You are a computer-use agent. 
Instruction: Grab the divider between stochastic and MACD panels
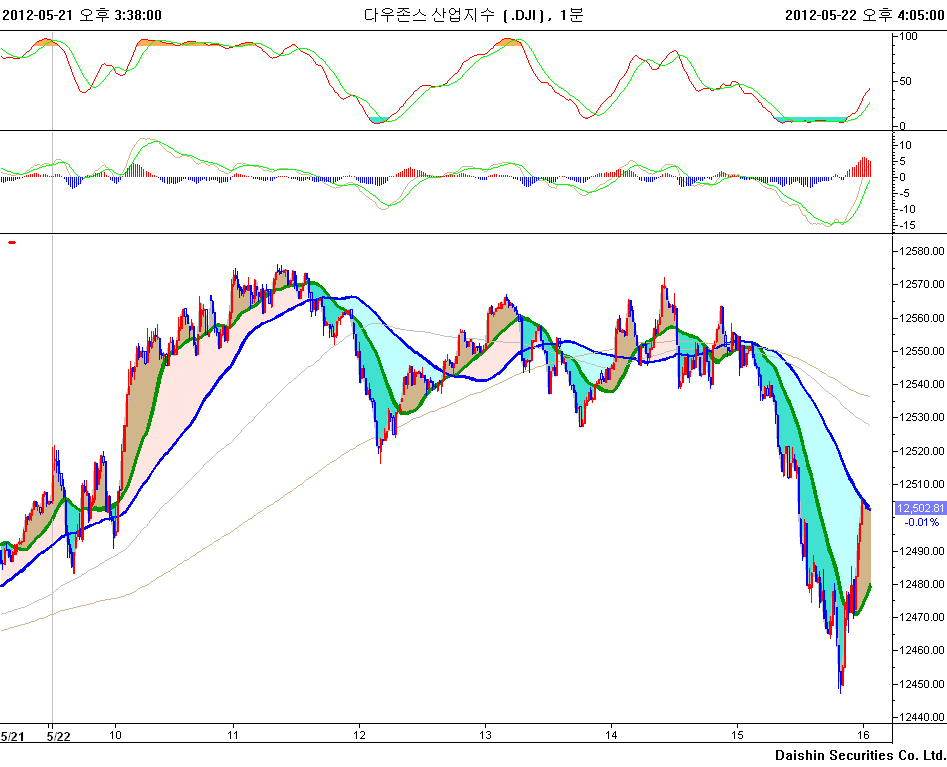pos(445,131)
